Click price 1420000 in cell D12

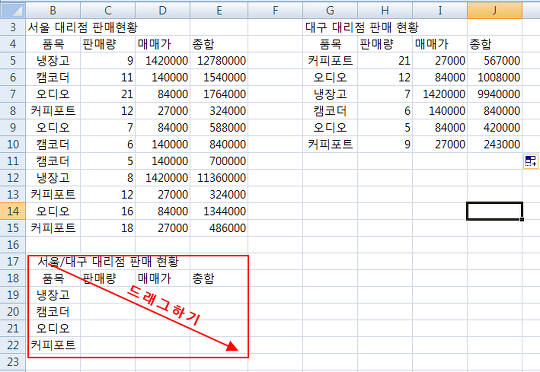167,178
